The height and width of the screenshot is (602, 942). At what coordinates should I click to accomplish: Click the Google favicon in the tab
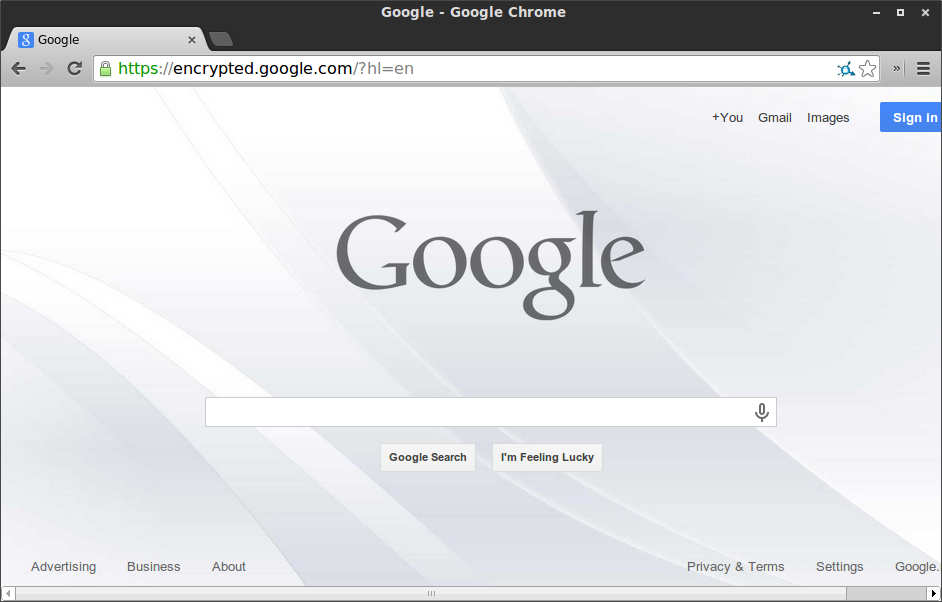(x=25, y=40)
